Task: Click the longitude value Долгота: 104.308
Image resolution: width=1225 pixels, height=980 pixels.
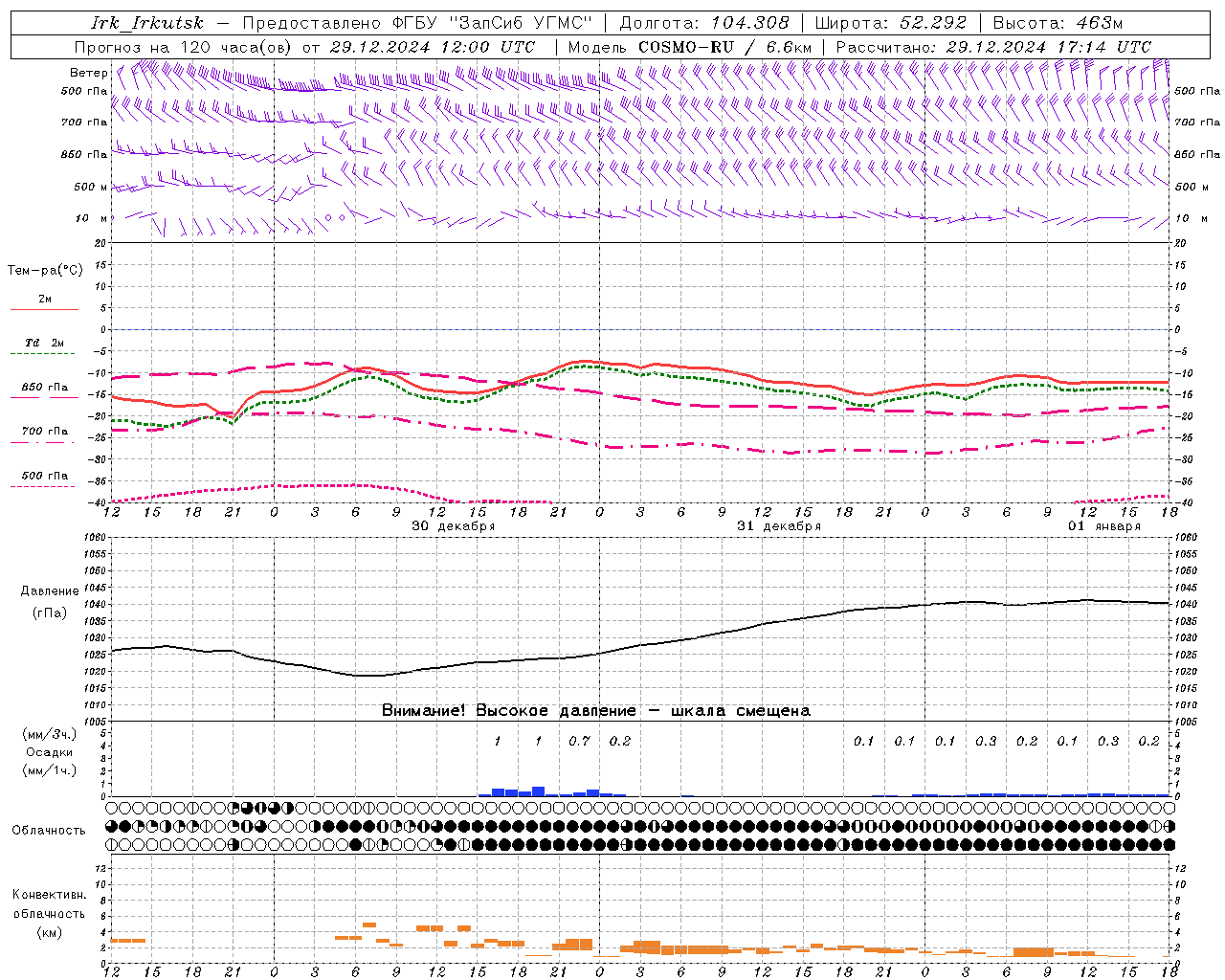Action: [704, 23]
